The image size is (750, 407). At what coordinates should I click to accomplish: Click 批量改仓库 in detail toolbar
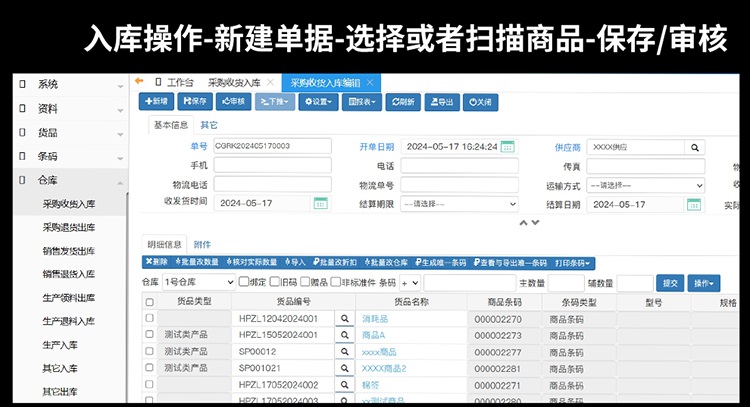(386, 263)
